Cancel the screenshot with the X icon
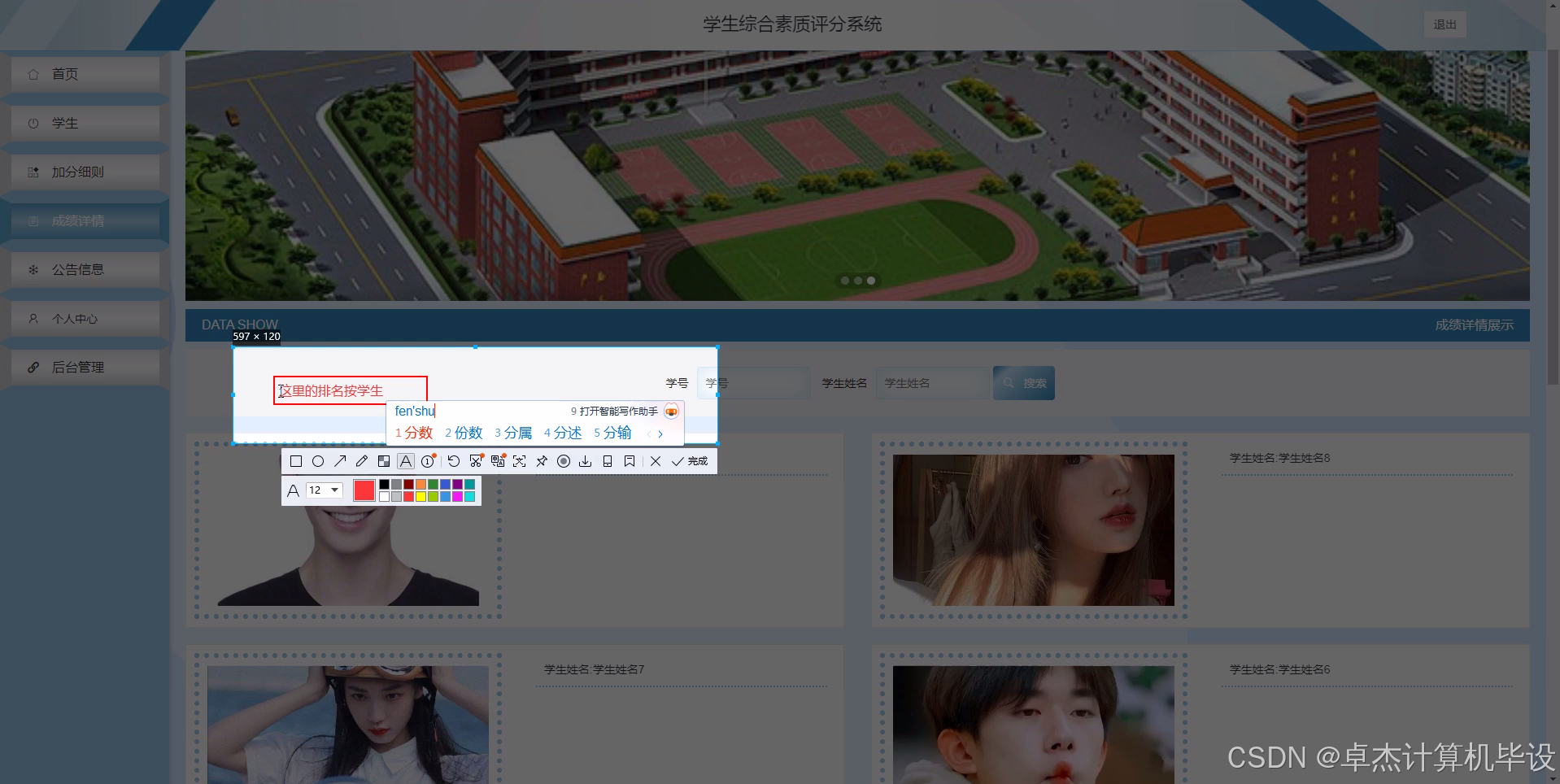The height and width of the screenshot is (784, 1560). [x=656, y=461]
